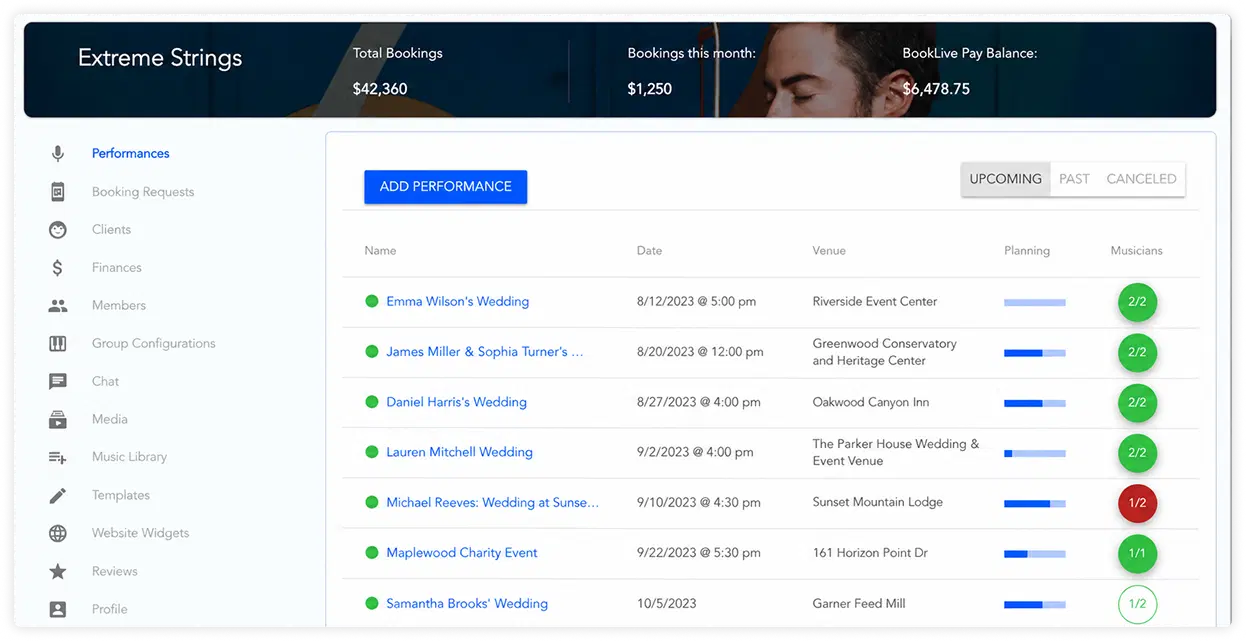Open Performances in the sidebar
This screenshot has width=1246, height=641.
pyautogui.click(x=131, y=154)
